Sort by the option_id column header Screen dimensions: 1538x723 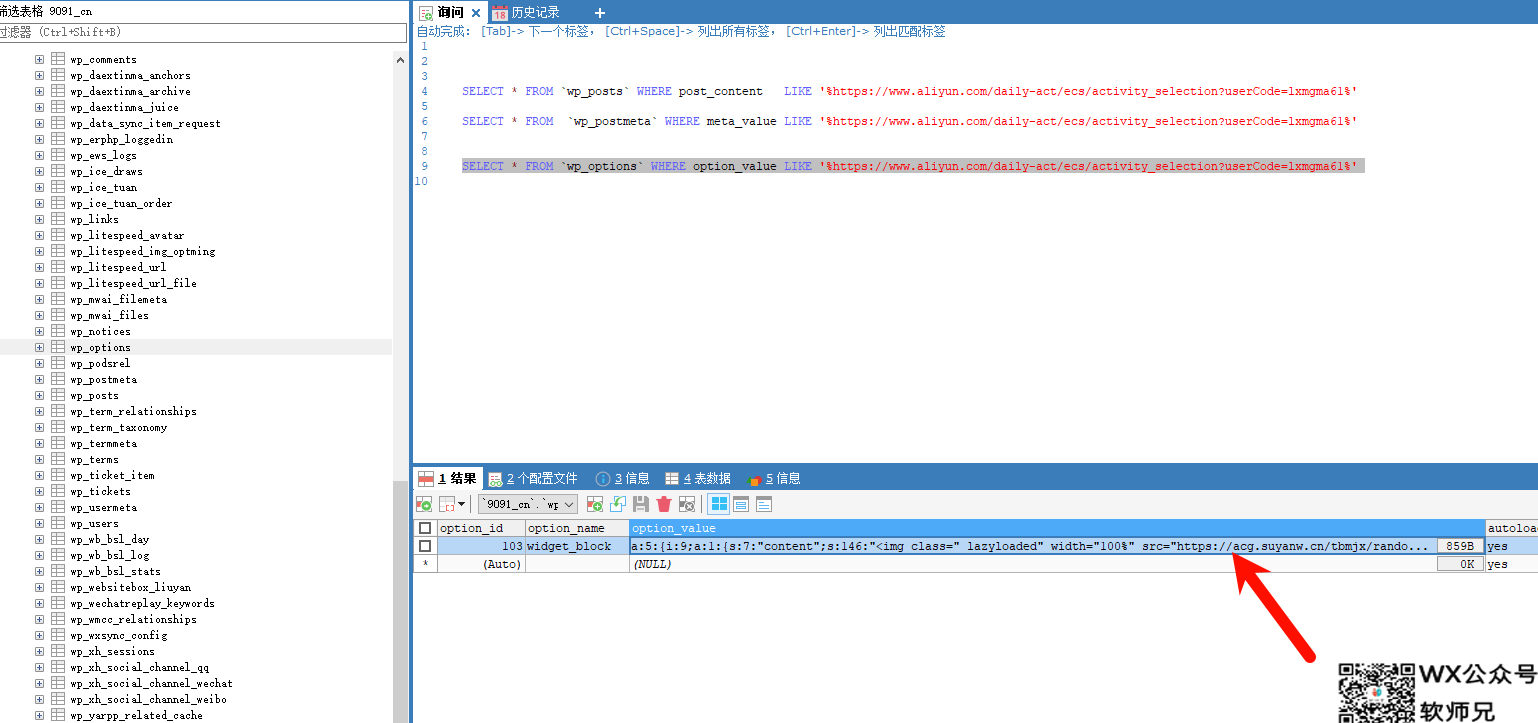tap(481, 528)
